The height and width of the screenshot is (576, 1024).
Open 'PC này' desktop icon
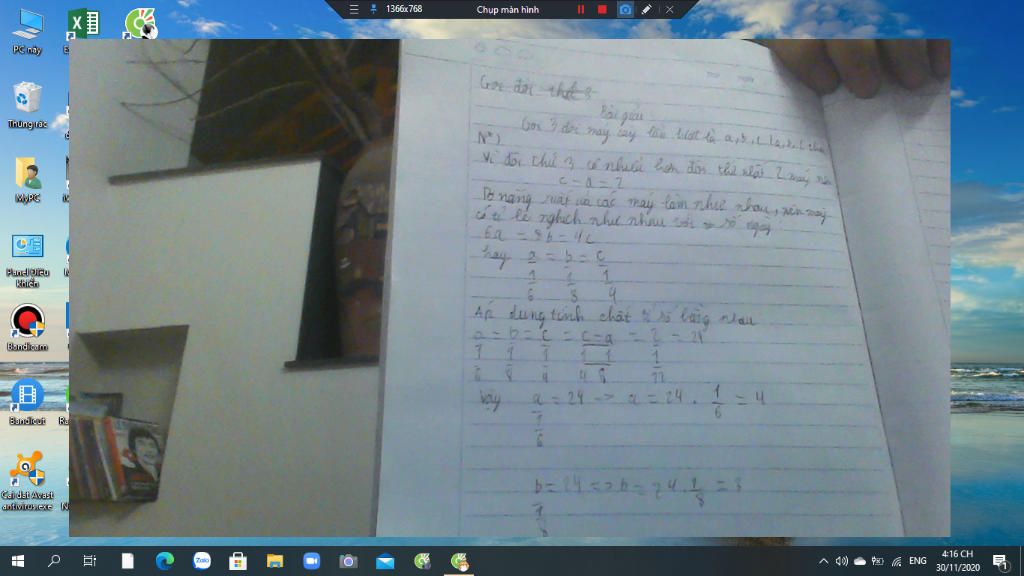(x=27, y=31)
